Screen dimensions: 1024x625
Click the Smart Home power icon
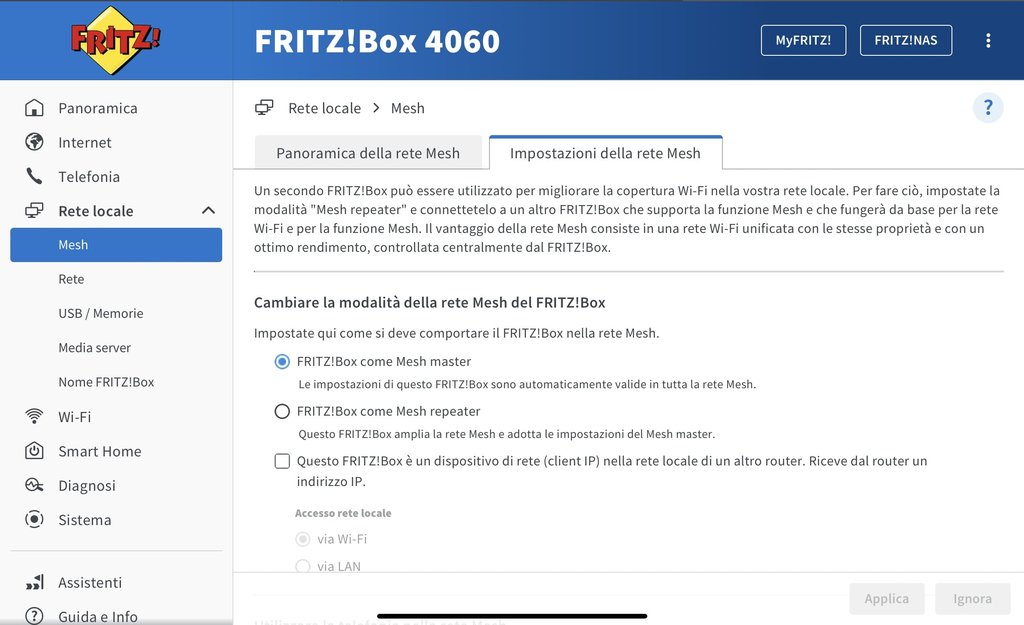pyautogui.click(x=35, y=451)
